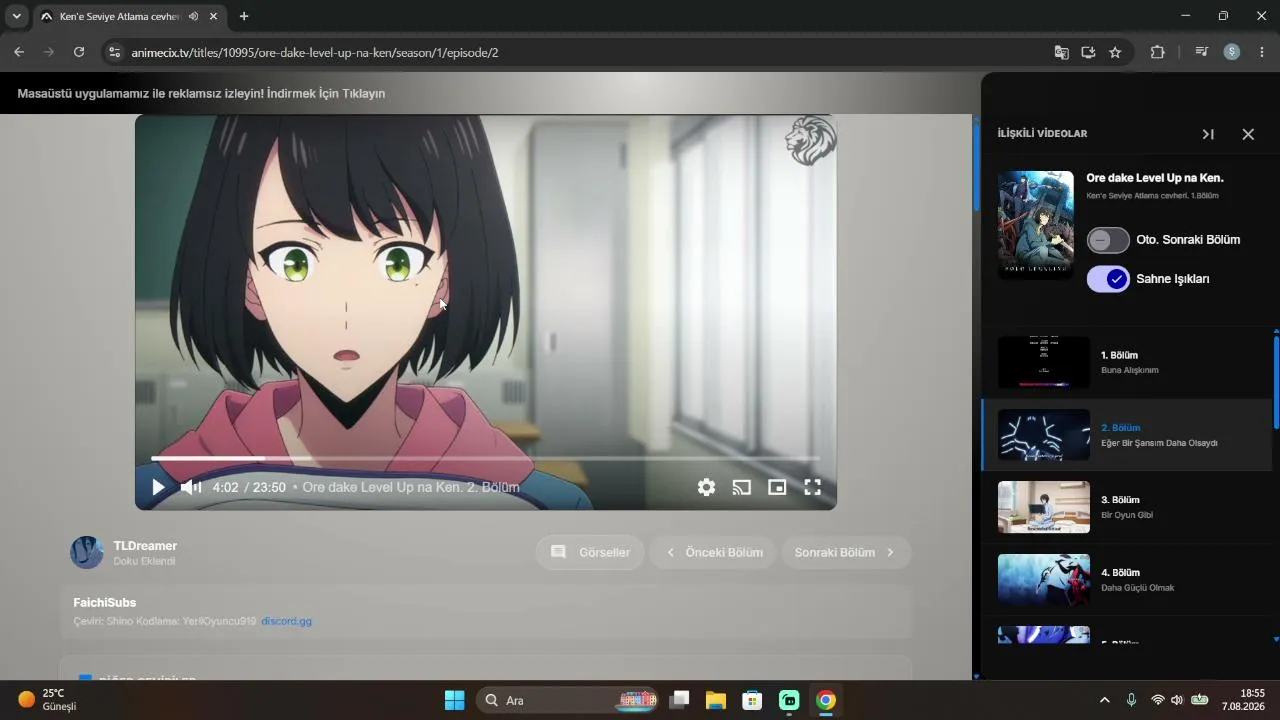Translate this page with the translate icon
The height and width of the screenshot is (720, 1280).
coord(1062,52)
